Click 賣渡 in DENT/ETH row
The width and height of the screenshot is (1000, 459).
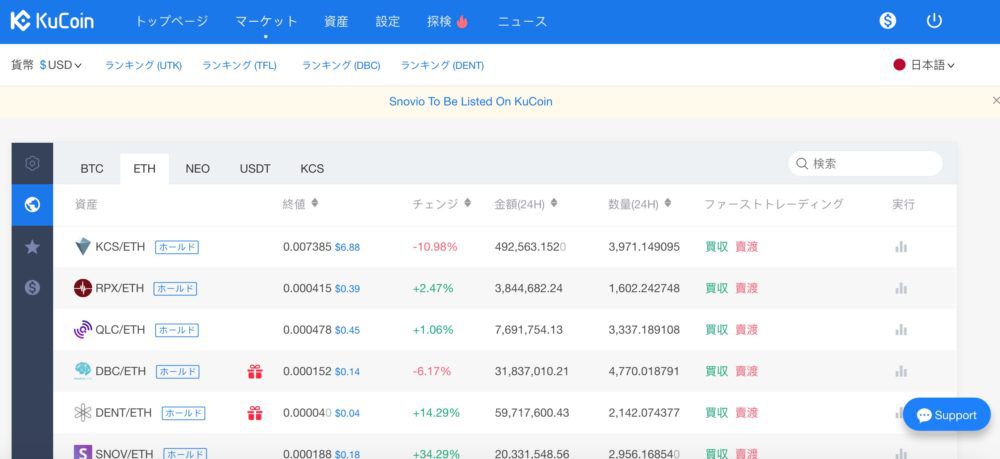[747, 412]
